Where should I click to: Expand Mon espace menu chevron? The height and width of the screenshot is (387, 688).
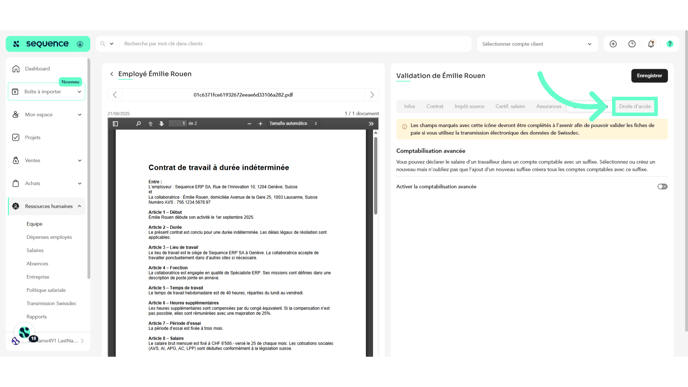pyautogui.click(x=79, y=115)
